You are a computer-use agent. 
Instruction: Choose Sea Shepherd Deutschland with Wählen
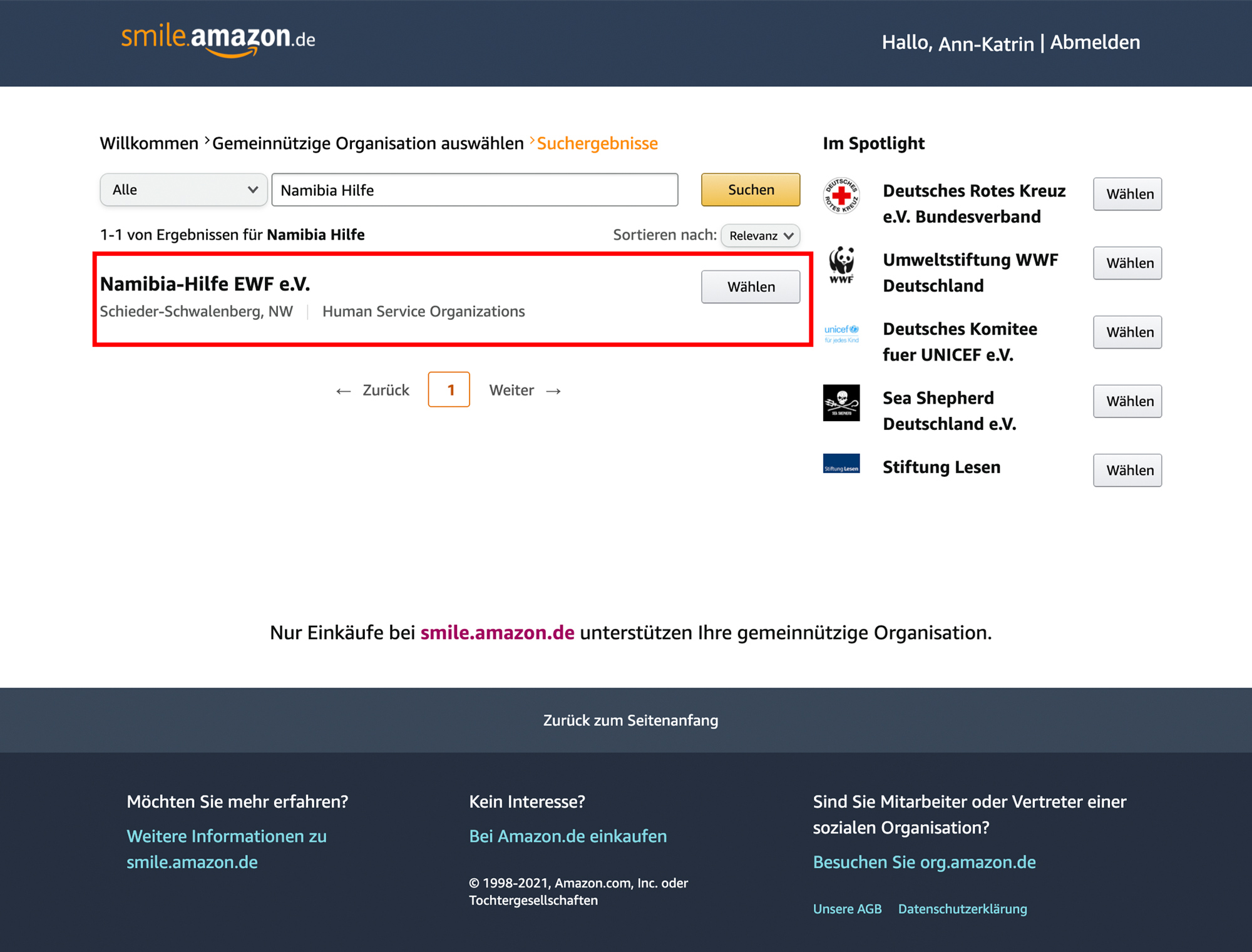point(1127,401)
